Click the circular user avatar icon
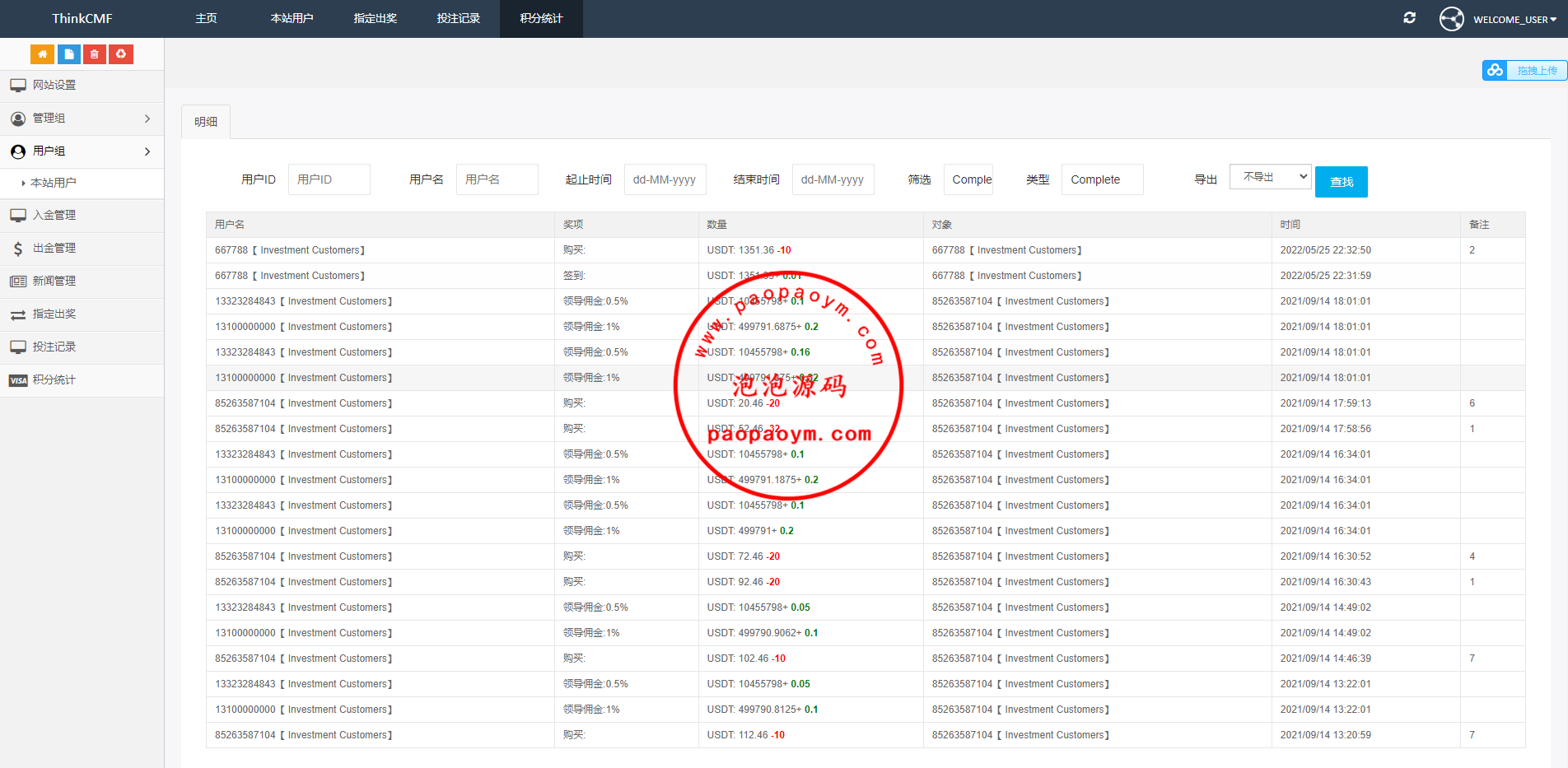The width and height of the screenshot is (1568, 768). click(x=1451, y=19)
